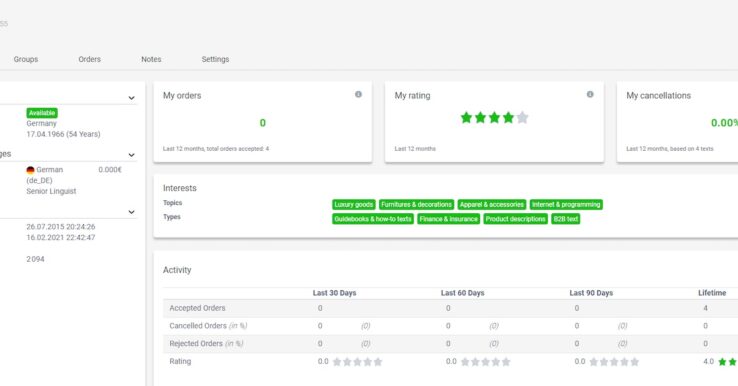738x386 pixels.
Task: Select the Furnitures & decorations tag
Action: 416,204
